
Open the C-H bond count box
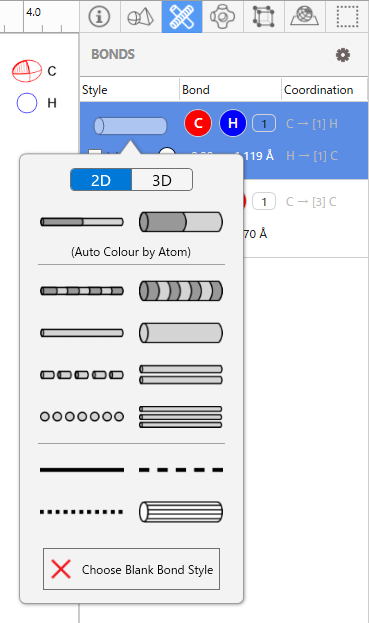(x=264, y=124)
